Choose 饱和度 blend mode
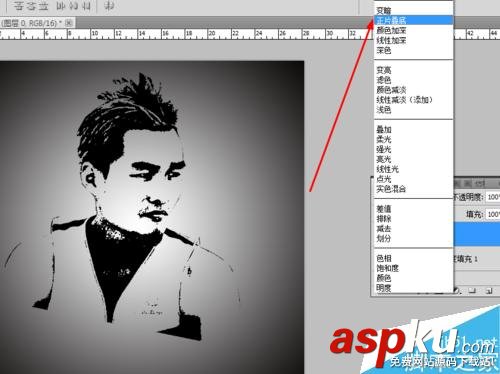Screen dimensions: 500x374 point(413,268)
